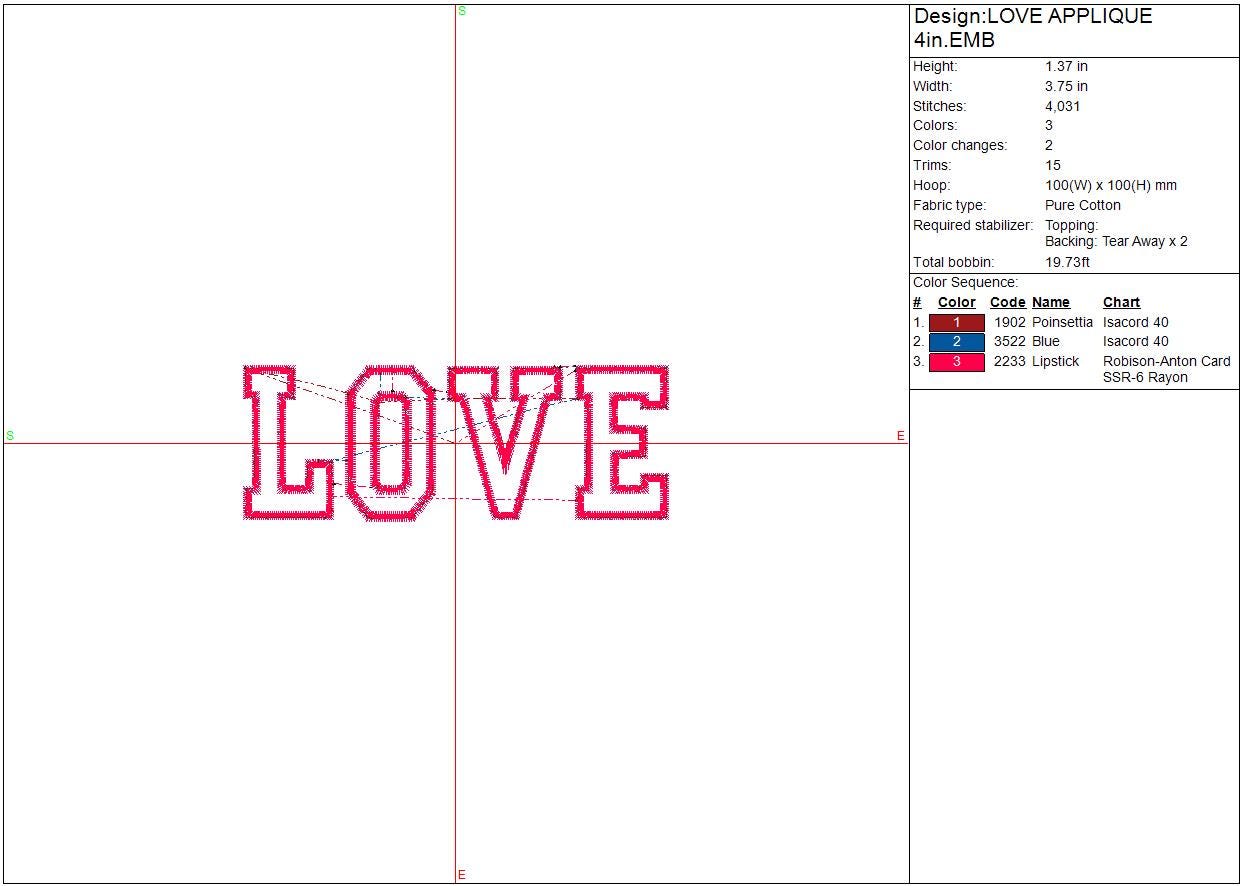Viewport: 1244px width, 886px height.
Task: Click the design title LOVE APPLIQUE 4in.EMB
Action: (x=1032, y=28)
